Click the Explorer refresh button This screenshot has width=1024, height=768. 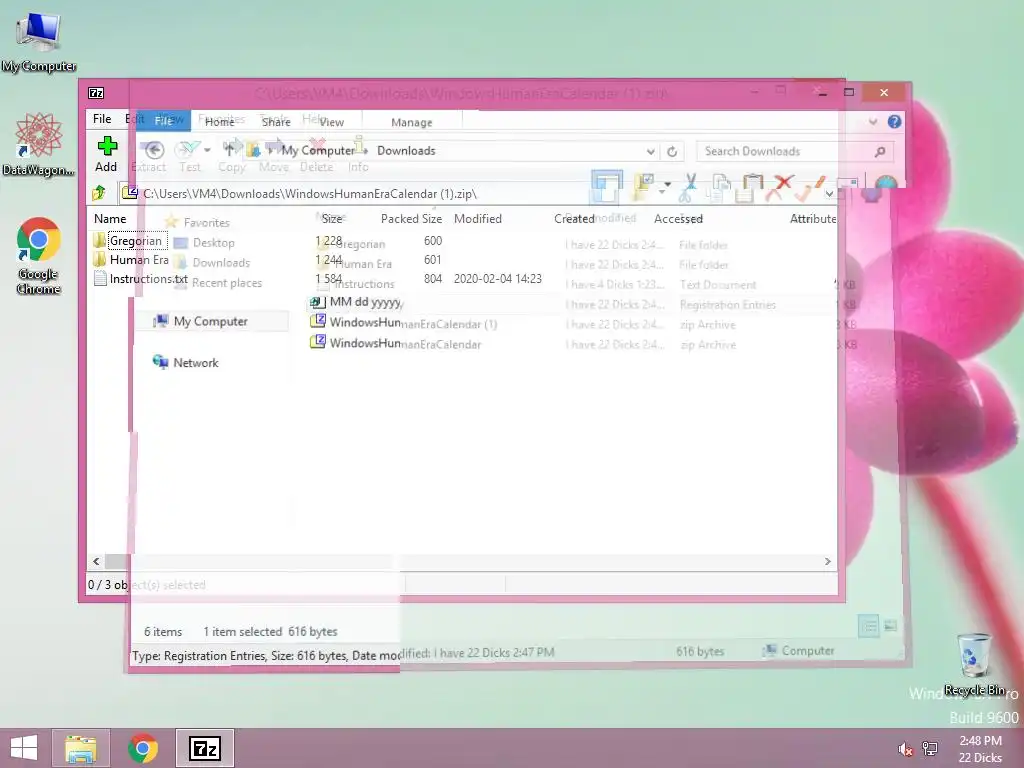672,152
